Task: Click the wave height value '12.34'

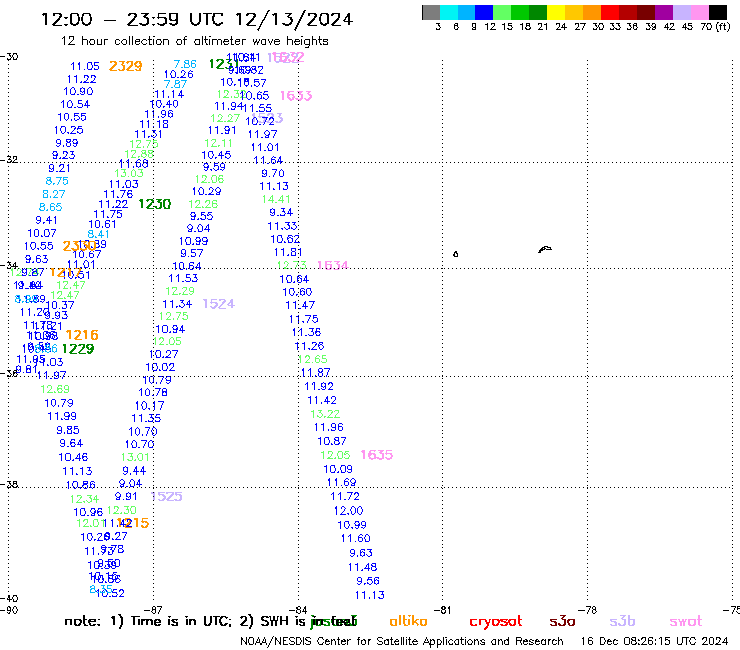Action: tap(84, 499)
